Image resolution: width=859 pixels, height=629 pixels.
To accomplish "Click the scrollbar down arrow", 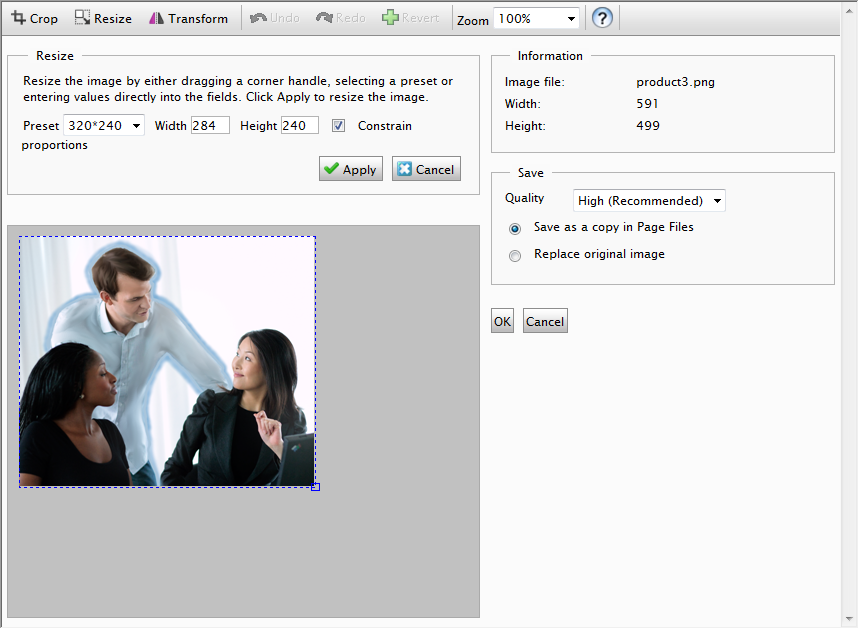I will coord(850,619).
